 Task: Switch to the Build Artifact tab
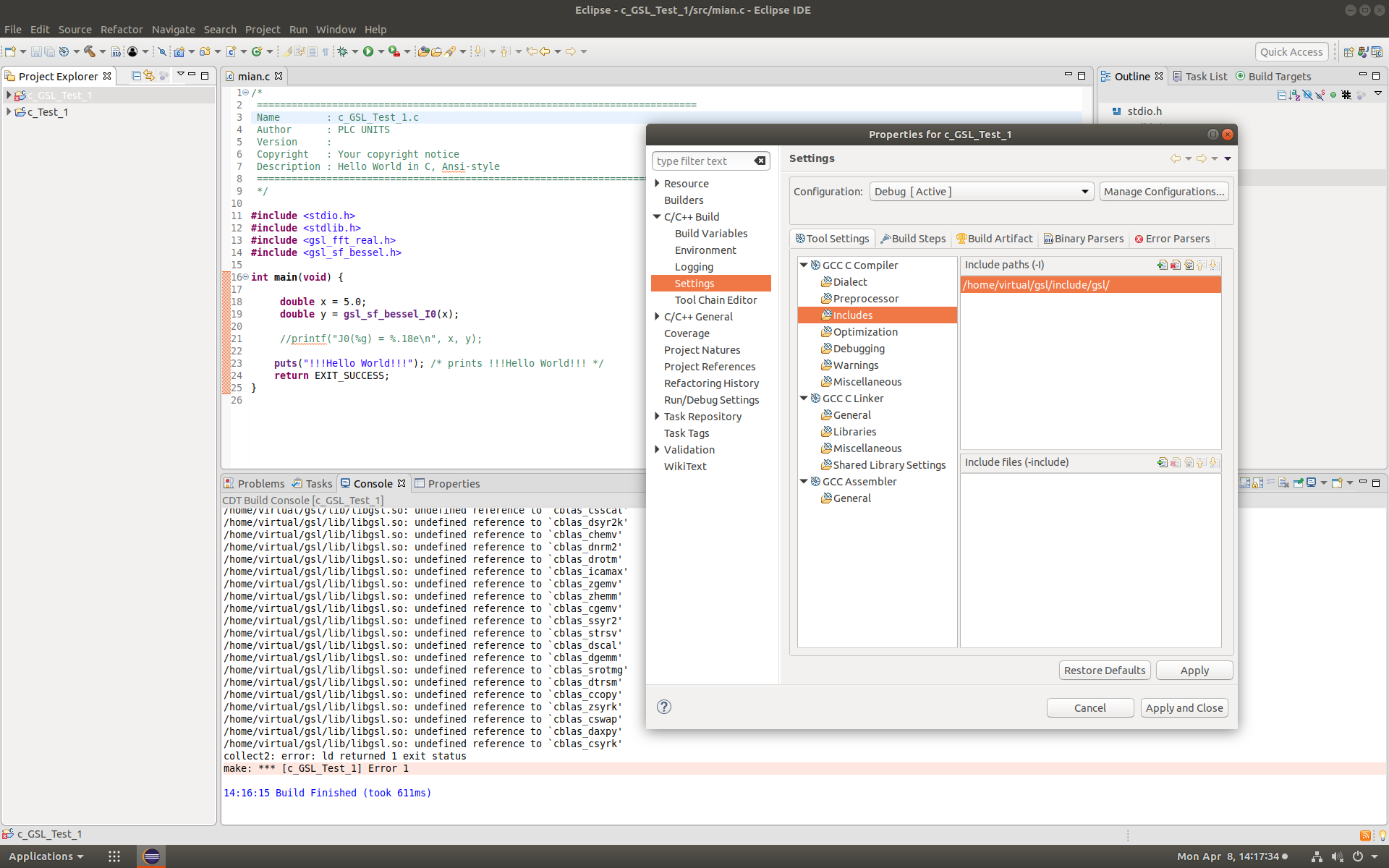click(x=995, y=239)
